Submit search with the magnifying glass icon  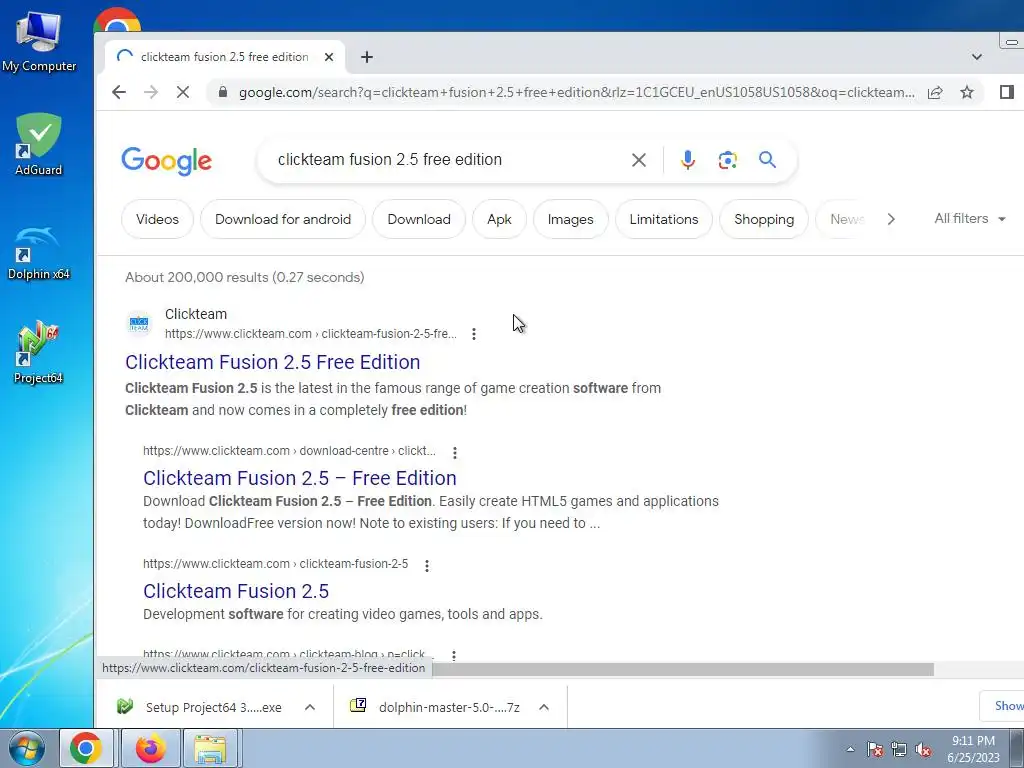(x=767, y=159)
